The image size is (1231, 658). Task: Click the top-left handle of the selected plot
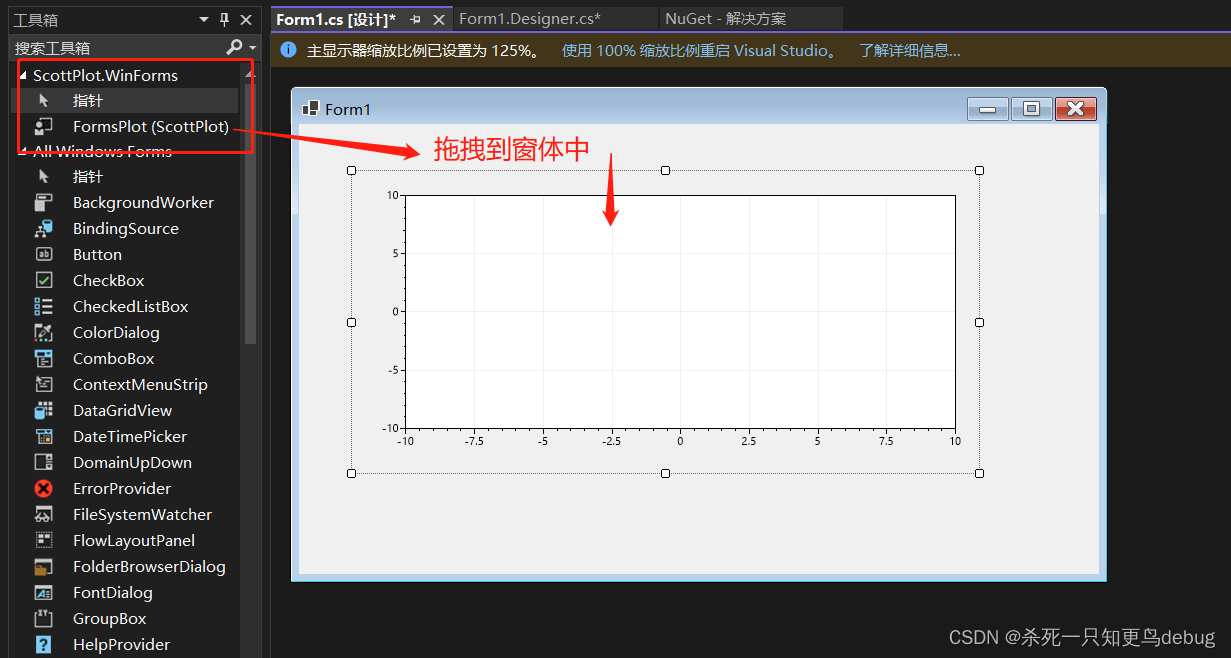coord(351,170)
